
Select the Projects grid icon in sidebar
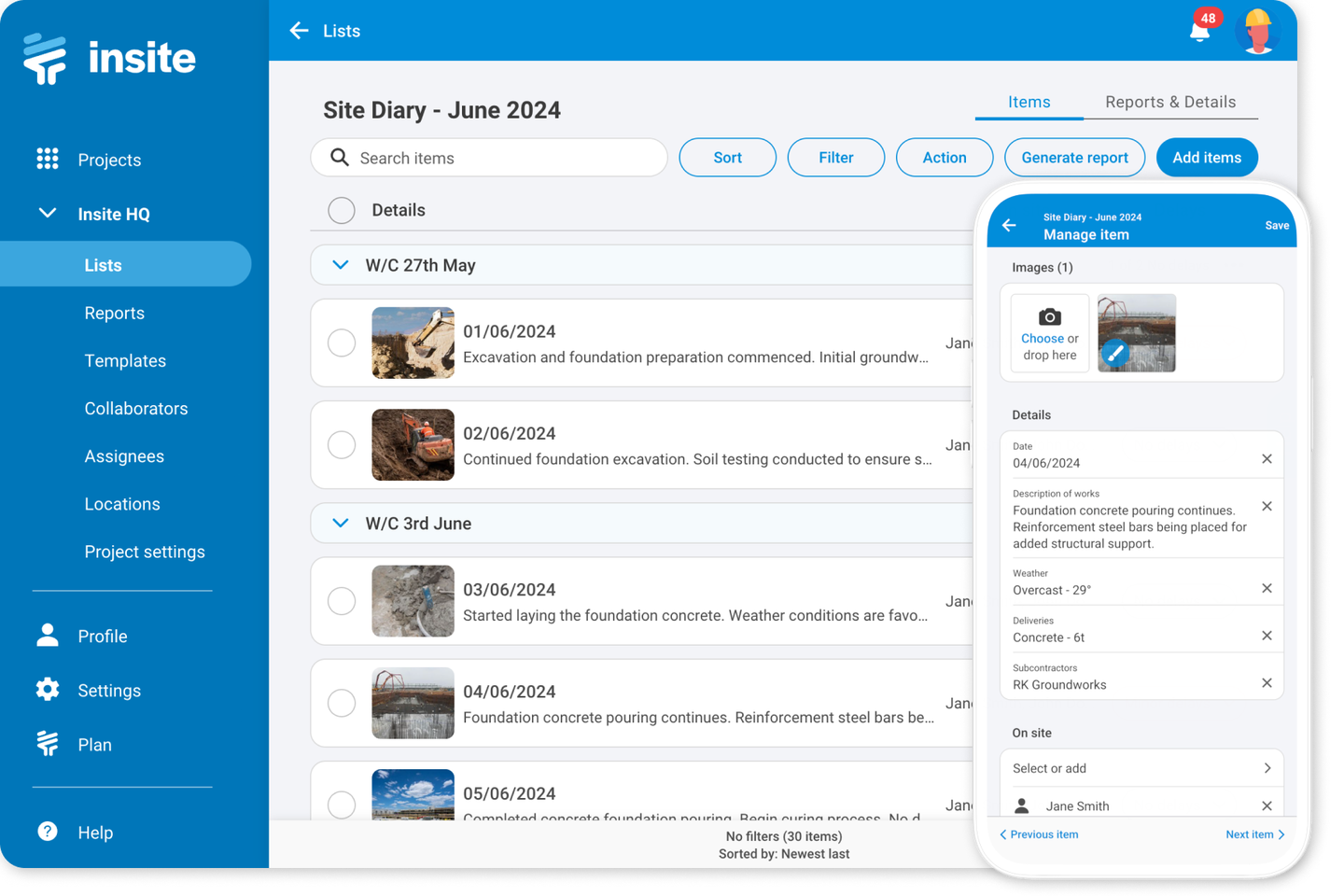[48, 159]
